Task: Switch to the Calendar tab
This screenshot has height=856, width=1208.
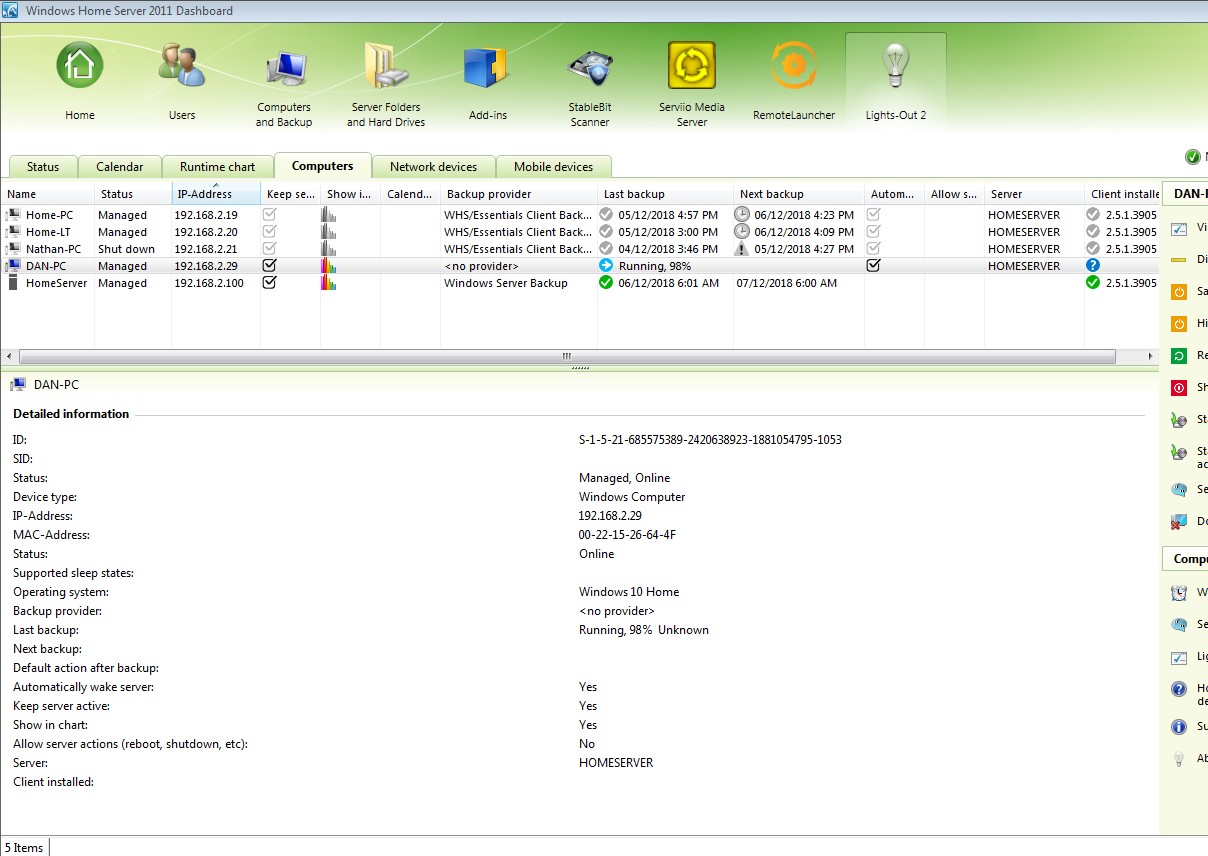Action: click(119, 167)
